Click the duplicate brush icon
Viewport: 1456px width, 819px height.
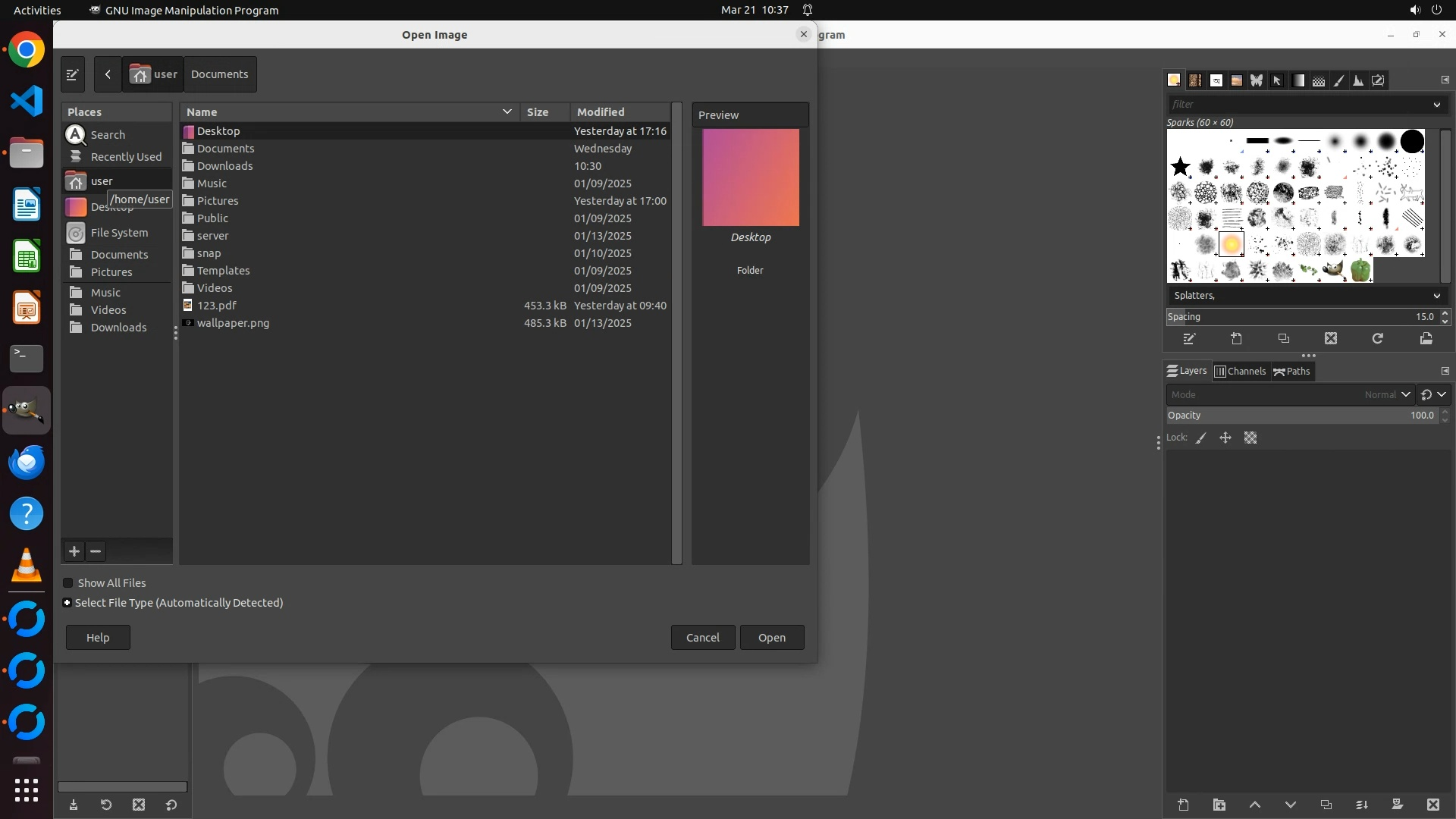pyautogui.click(x=1284, y=339)
